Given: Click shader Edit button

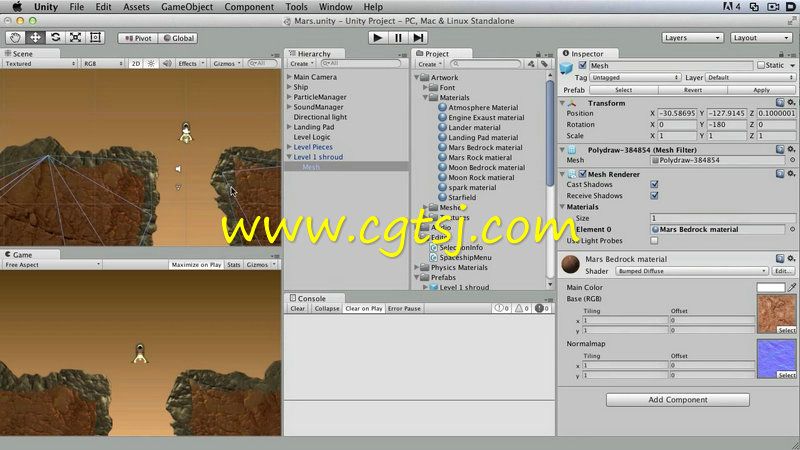Looking at the screenshot, I should (x=782, y=271).
